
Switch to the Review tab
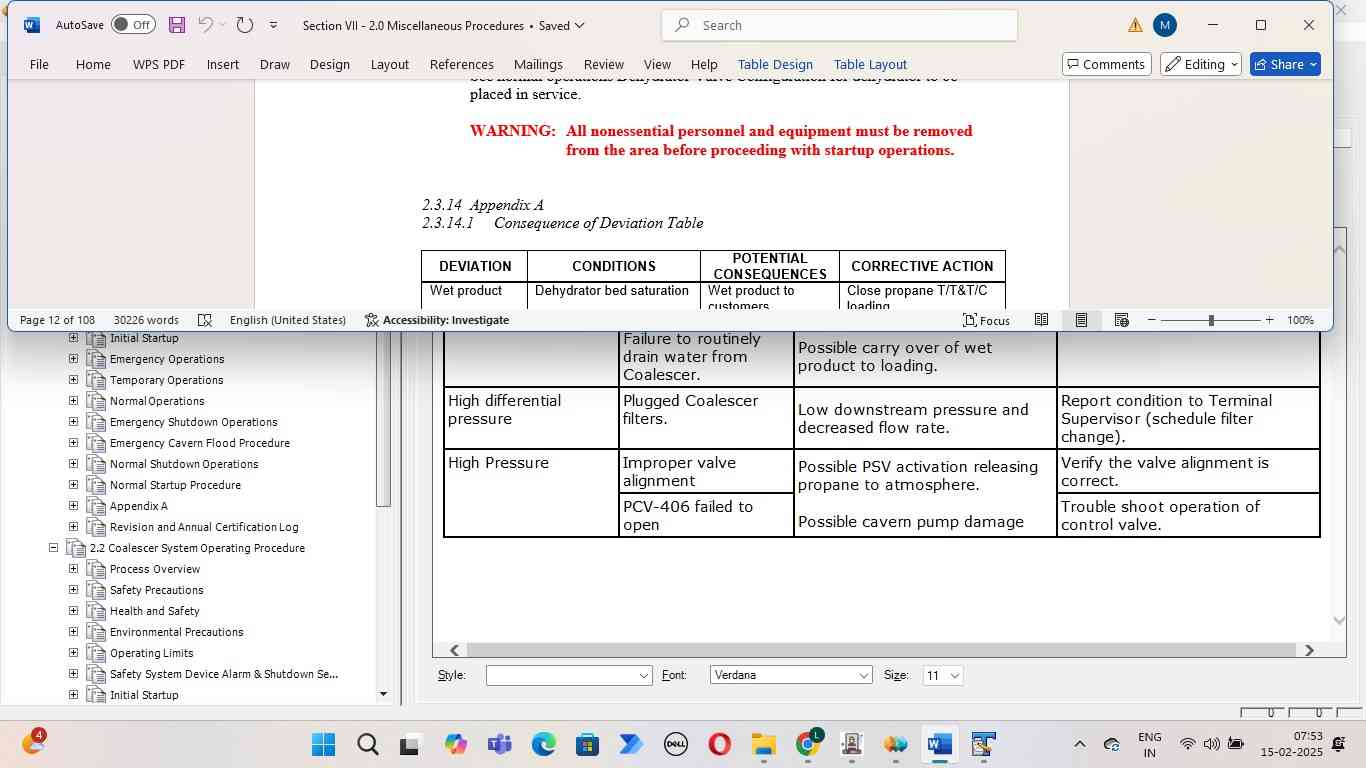tap(604, 64)
